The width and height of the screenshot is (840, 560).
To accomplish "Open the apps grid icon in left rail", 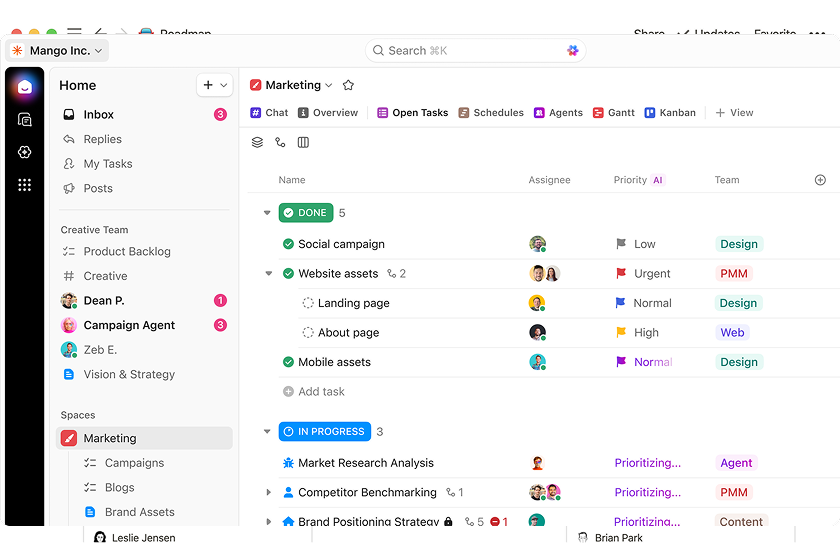I will pyautogui.click(x=25, y=185).
